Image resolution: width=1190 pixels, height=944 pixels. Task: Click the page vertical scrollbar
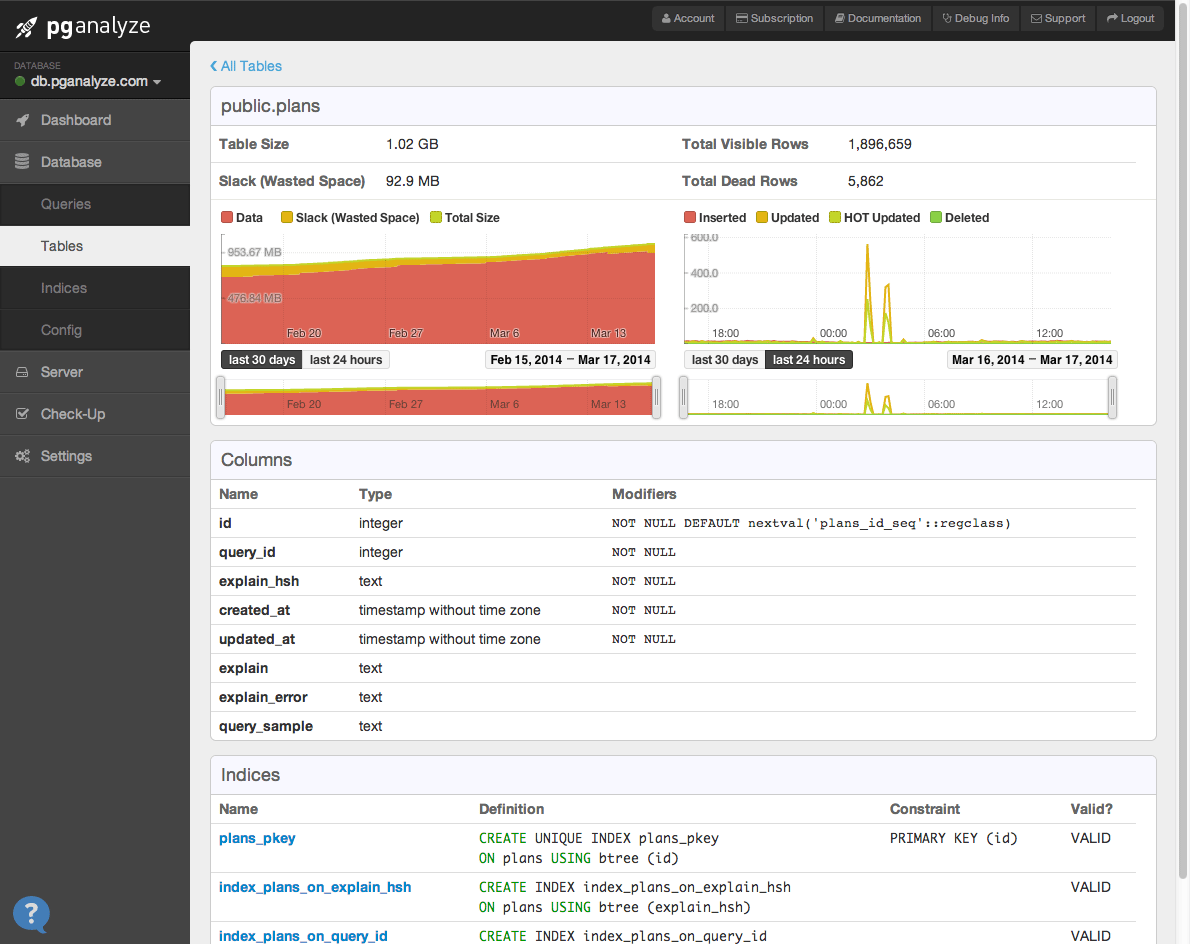pyautogui.click(x=1182, y=440)
